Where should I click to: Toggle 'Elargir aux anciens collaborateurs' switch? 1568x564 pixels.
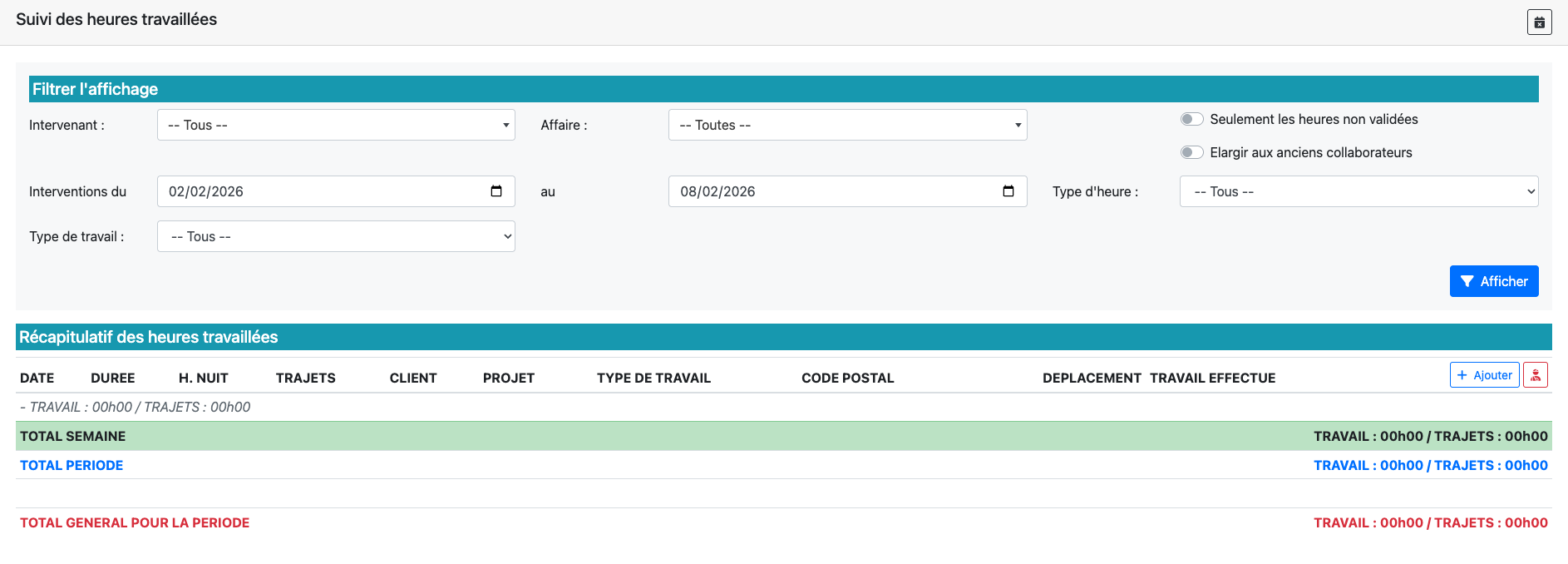click(1191, 152)
